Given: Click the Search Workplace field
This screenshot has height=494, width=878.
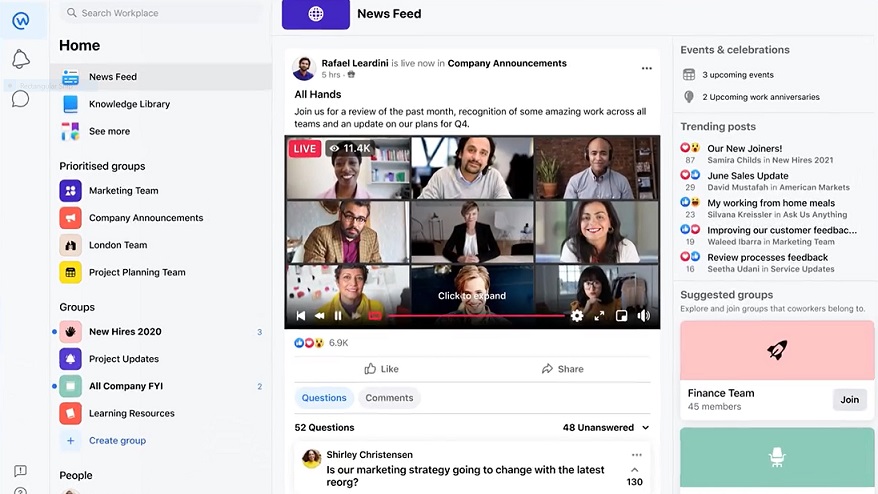Looking at the screenshot, I should point(160,13).
